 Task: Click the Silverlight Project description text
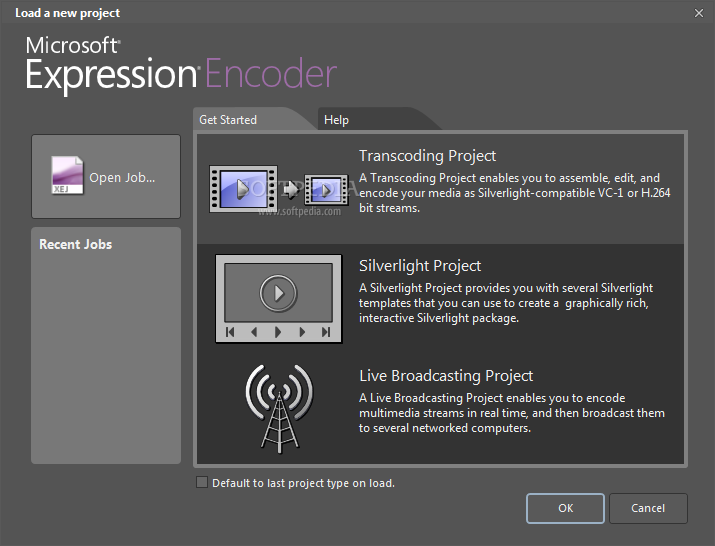click(506, 303)
